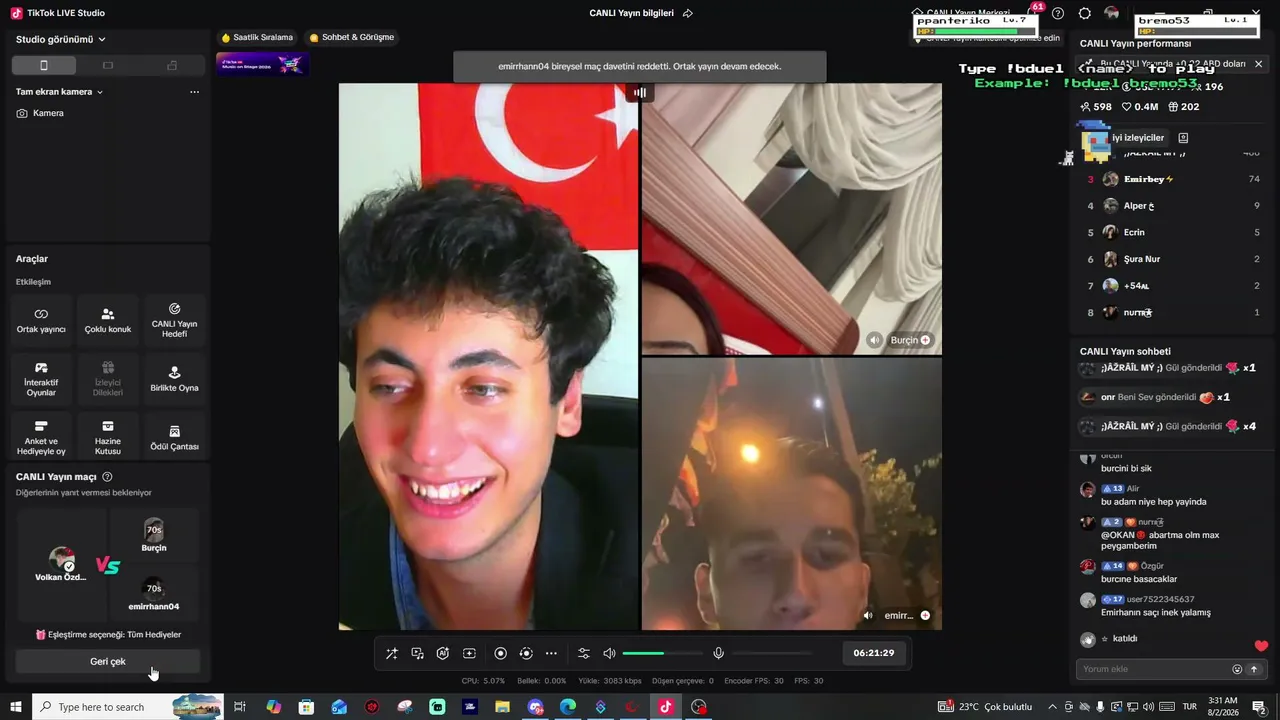Select portrait phone layout
Image resolution: width=1280 pixels, height=720 pixels.
[44, 65]
